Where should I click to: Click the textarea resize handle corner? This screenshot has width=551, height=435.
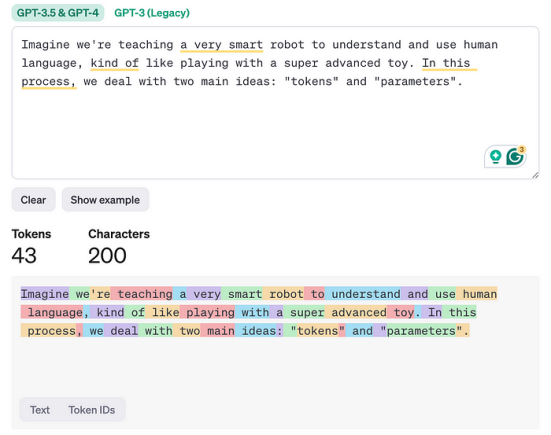pos(535,175)
